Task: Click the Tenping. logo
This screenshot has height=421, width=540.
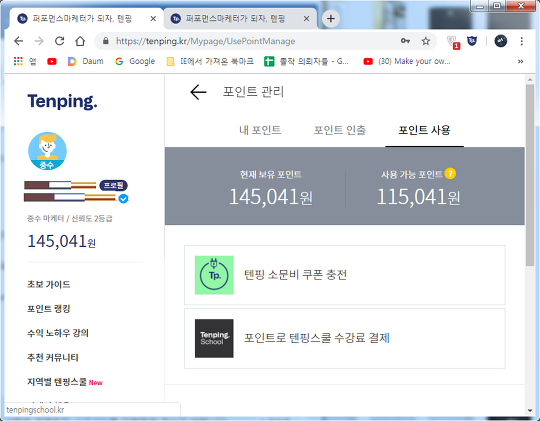Action: pyautogui.click(x=62, y=101)
